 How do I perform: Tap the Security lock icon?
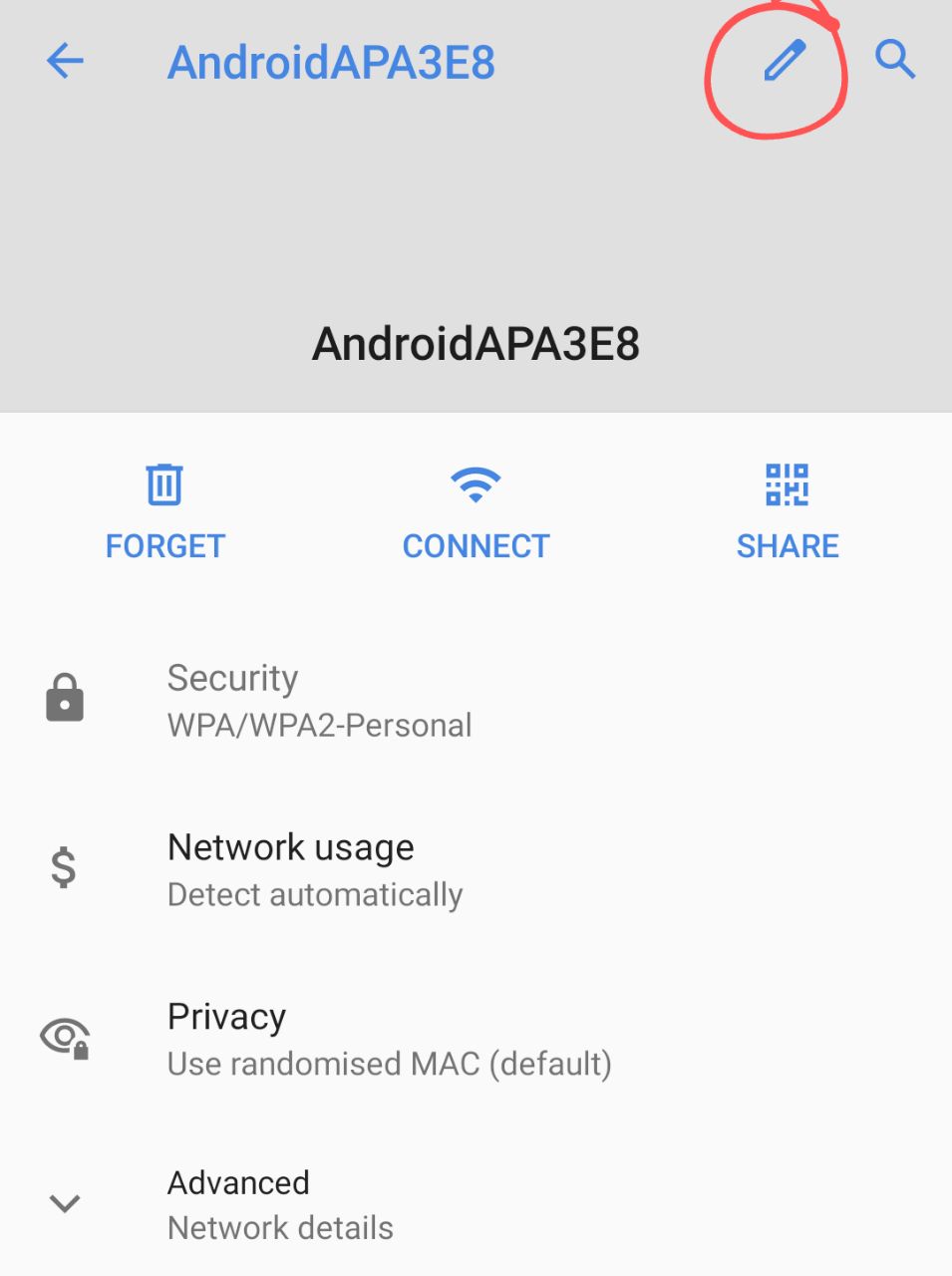pyautogui.click(x=65, y=698)
